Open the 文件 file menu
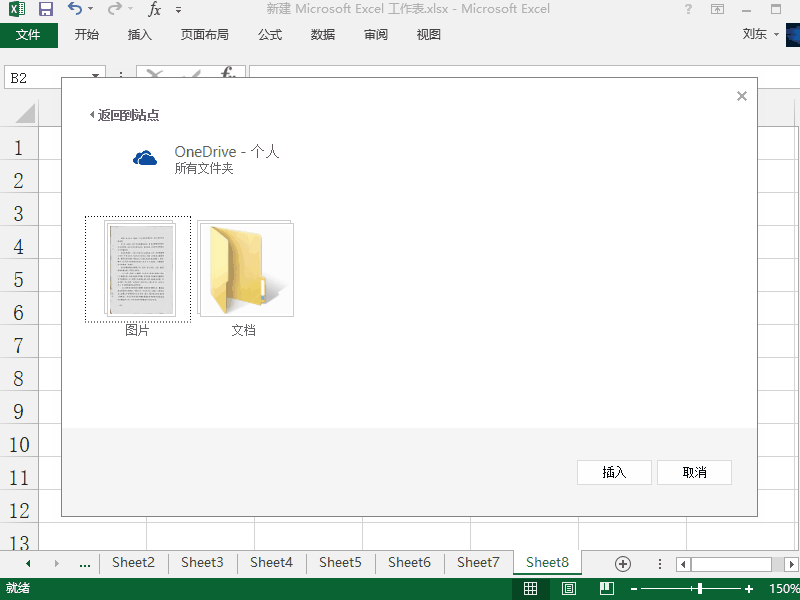 tap(29, 35)
